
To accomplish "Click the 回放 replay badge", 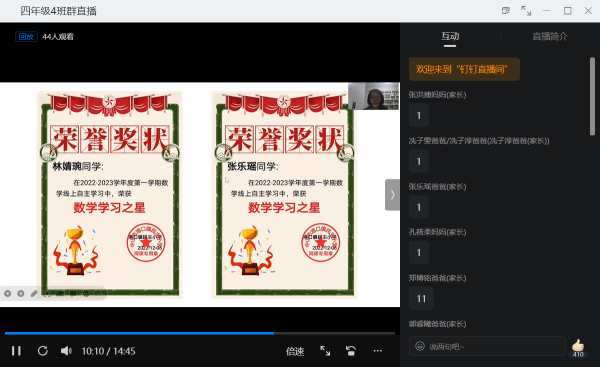I will point(26,37).
